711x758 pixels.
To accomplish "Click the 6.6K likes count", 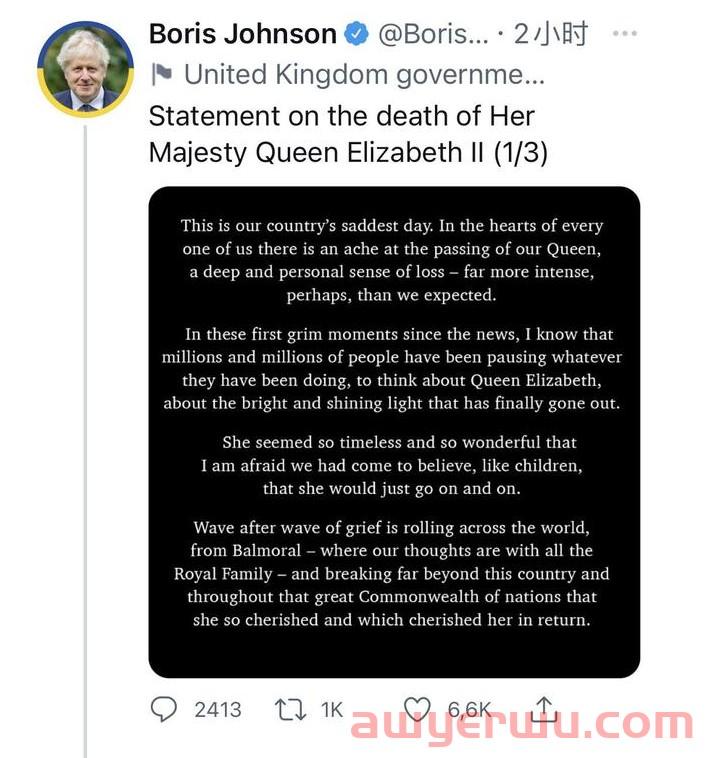I will (x=469, y=710).
